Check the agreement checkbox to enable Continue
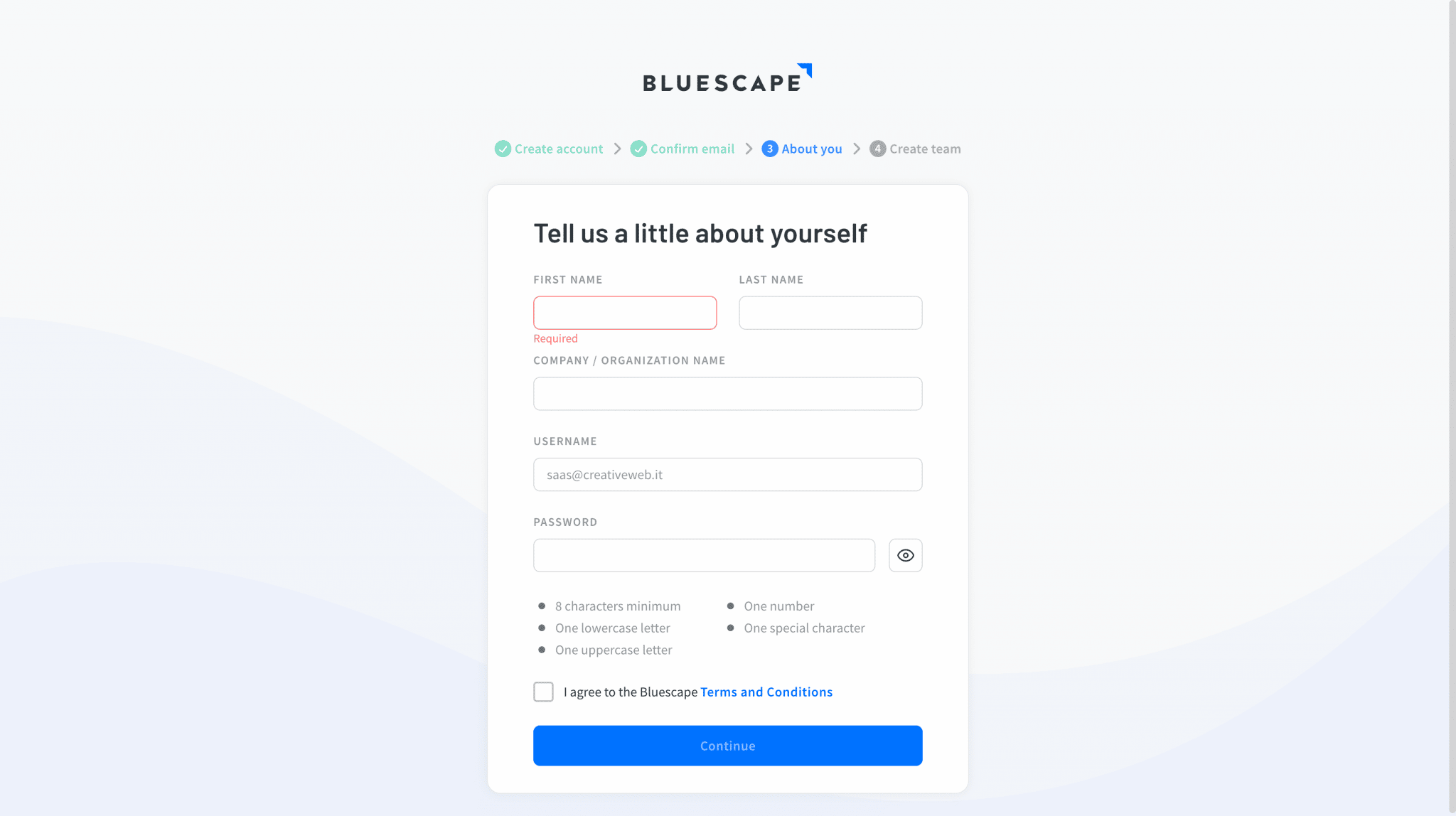The image size is (1456, 816). point(543,692)
